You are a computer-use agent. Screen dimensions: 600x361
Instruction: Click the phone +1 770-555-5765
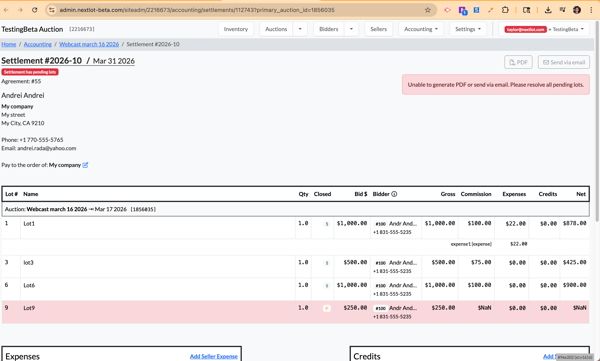[41, 140]
